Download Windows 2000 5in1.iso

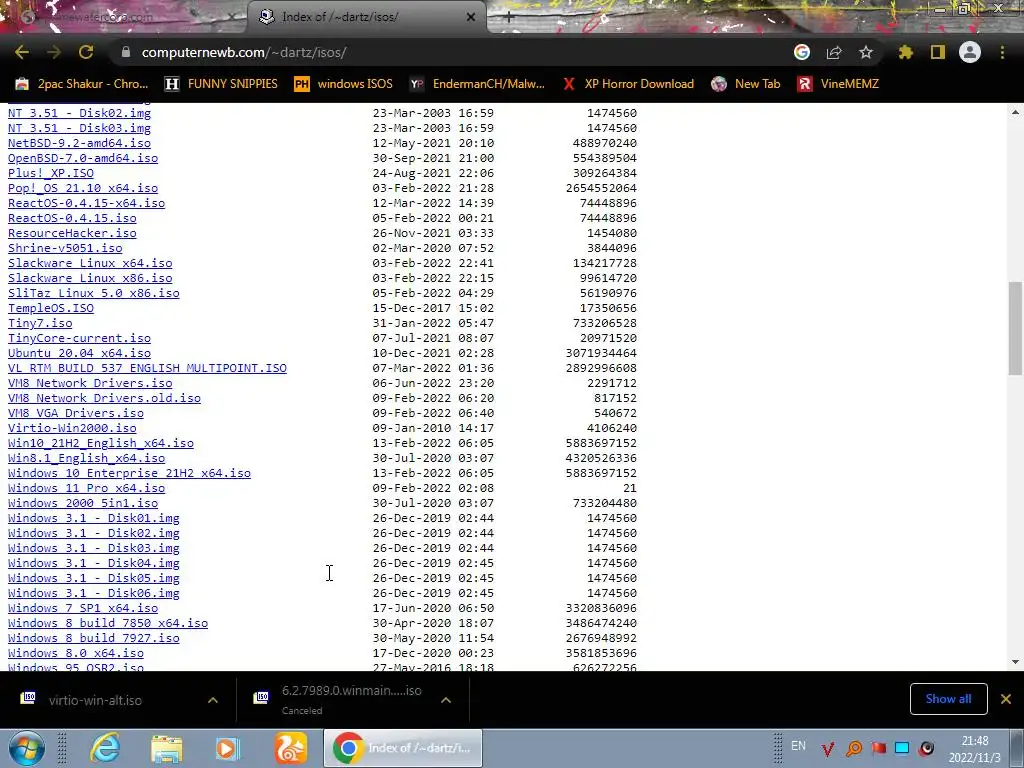tap(83, 504)
